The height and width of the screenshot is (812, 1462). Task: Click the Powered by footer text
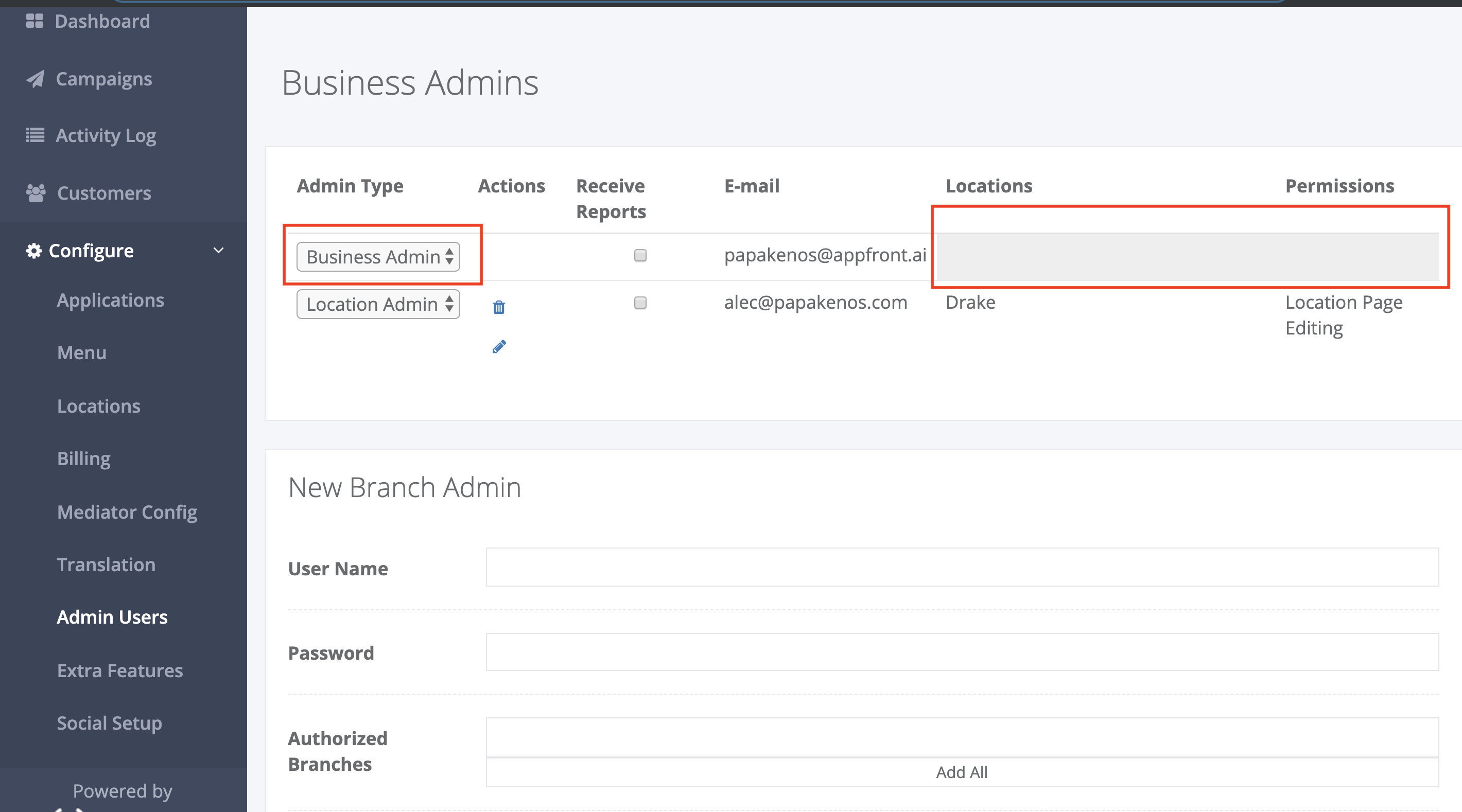123,791
